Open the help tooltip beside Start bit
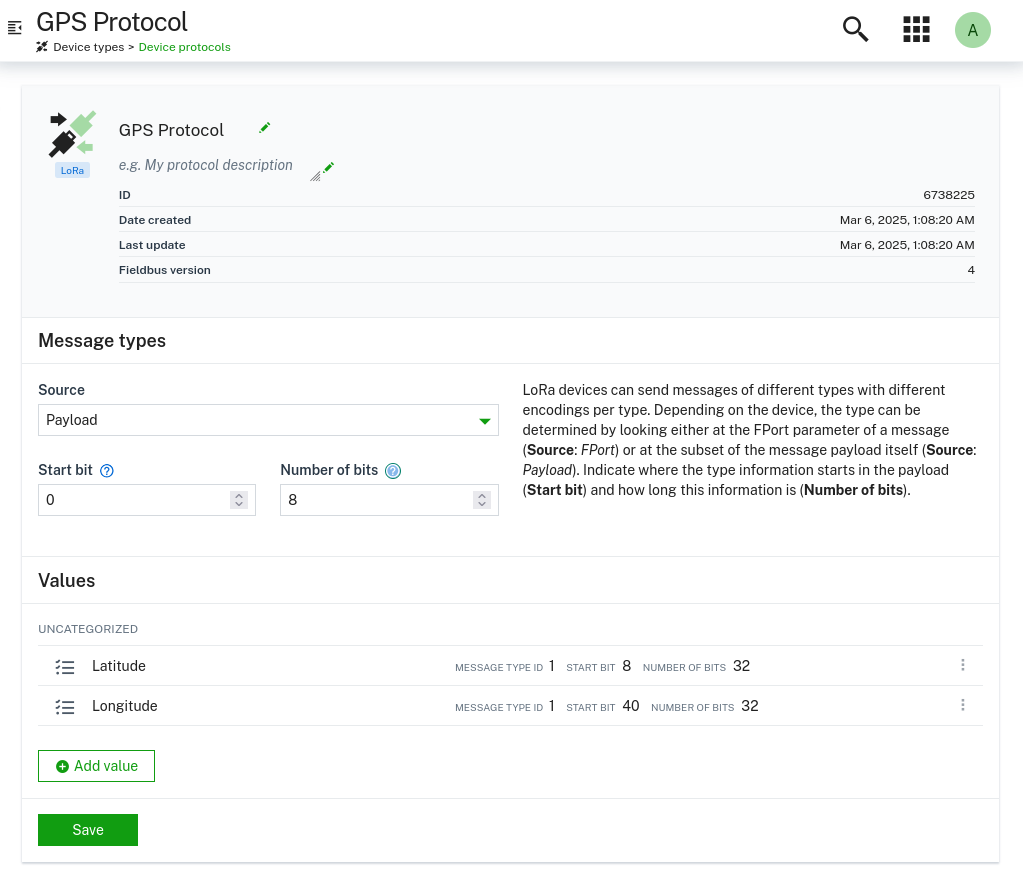 [106, 470]
